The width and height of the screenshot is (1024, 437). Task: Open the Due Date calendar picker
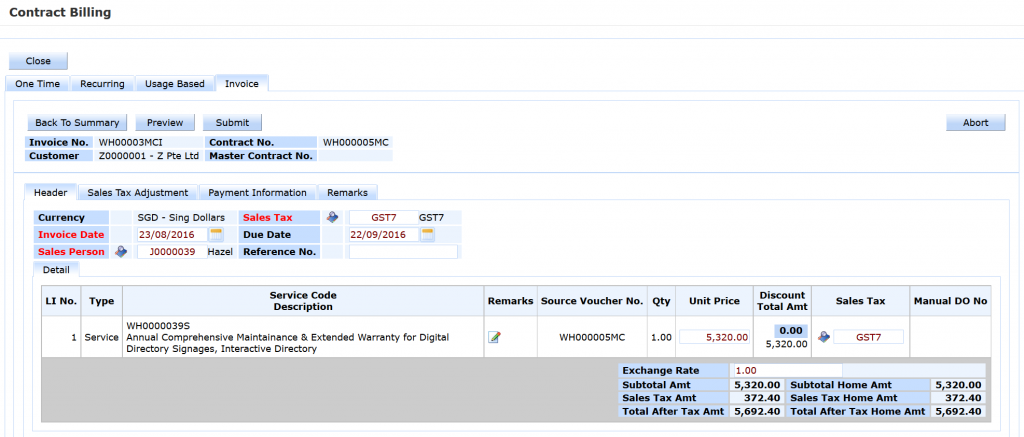tap(428, 234)
